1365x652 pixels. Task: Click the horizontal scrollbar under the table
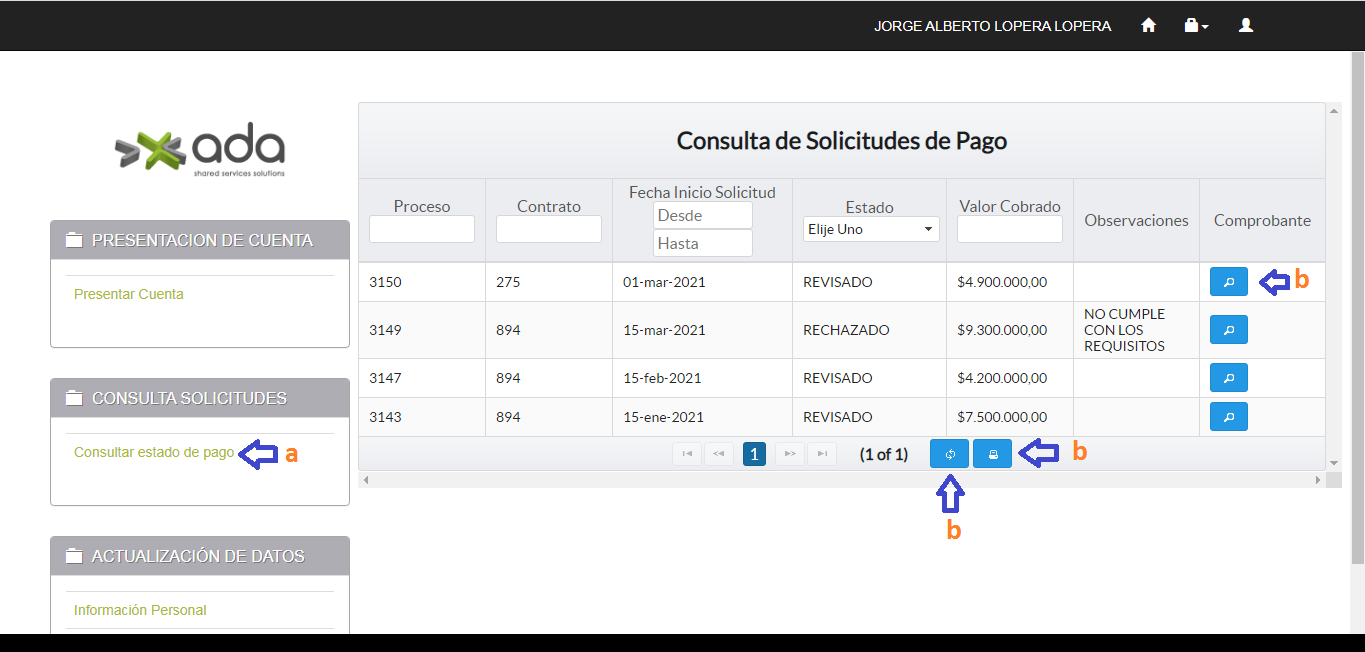840,480
